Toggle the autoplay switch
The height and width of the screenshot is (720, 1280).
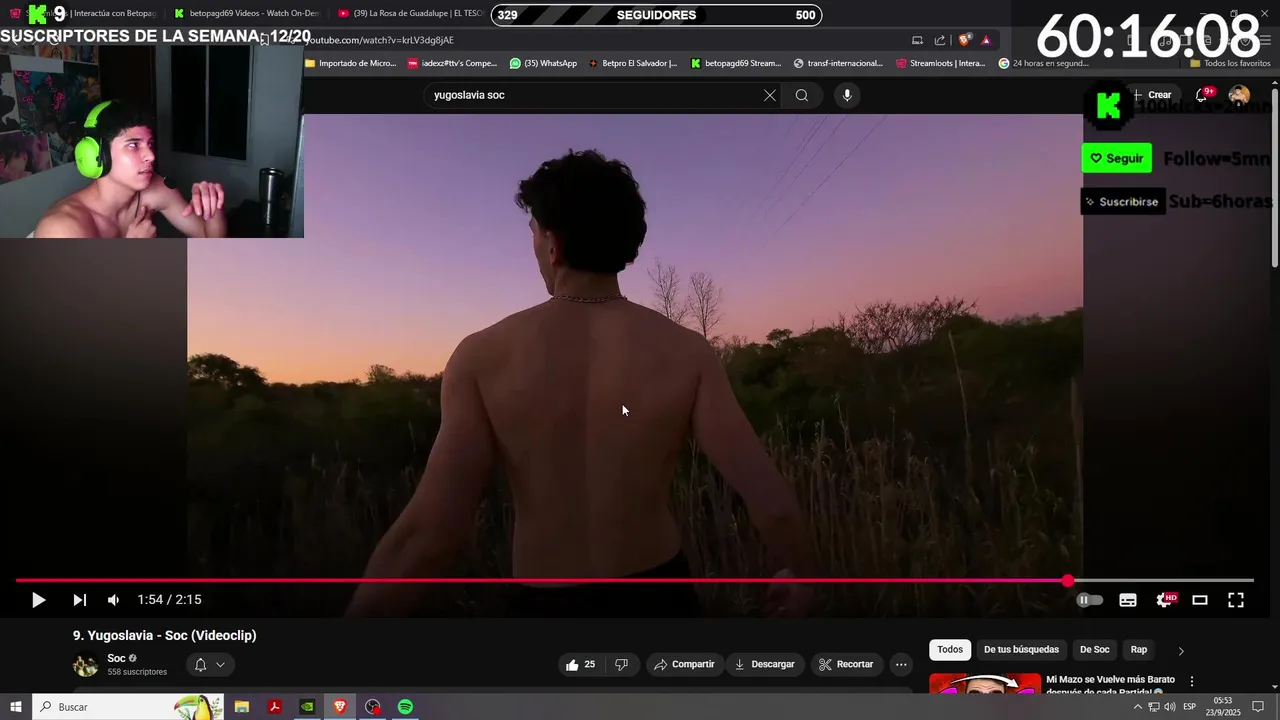[x=1090, y=600]
